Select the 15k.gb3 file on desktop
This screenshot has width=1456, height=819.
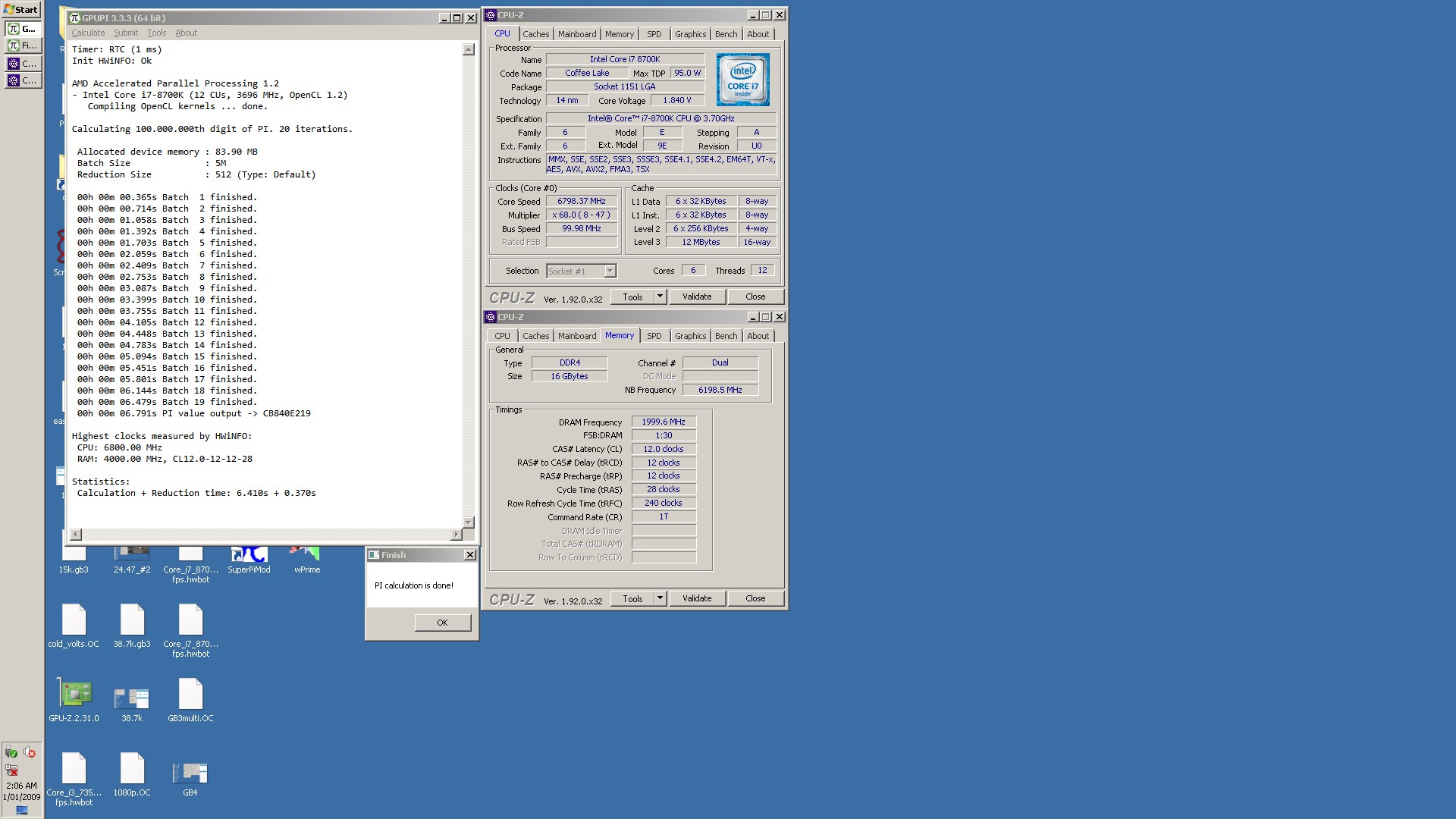[74, 561]
